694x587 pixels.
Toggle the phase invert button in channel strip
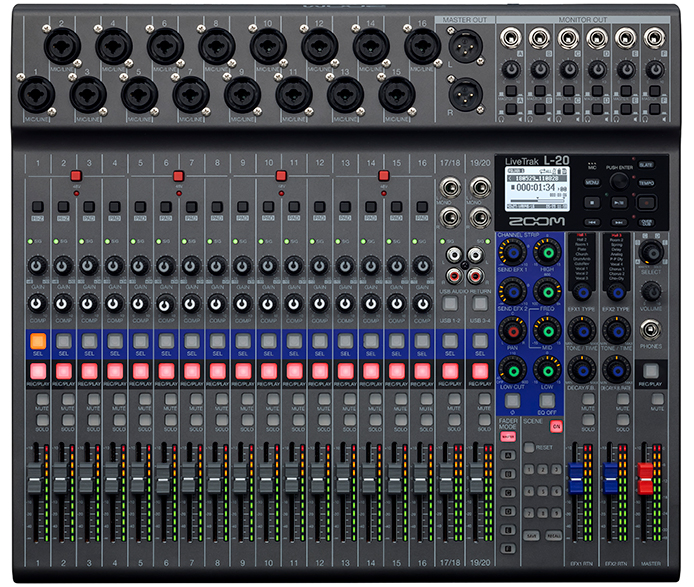click(513, 401)
